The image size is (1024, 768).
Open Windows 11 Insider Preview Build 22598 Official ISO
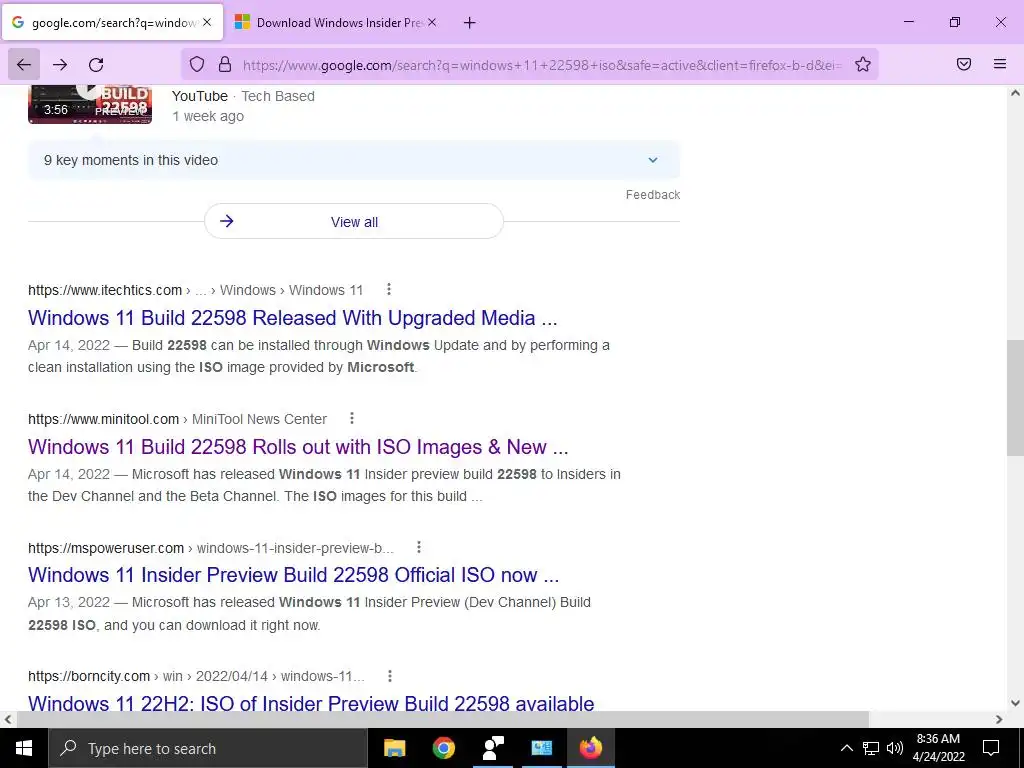[x=294, y=575]
